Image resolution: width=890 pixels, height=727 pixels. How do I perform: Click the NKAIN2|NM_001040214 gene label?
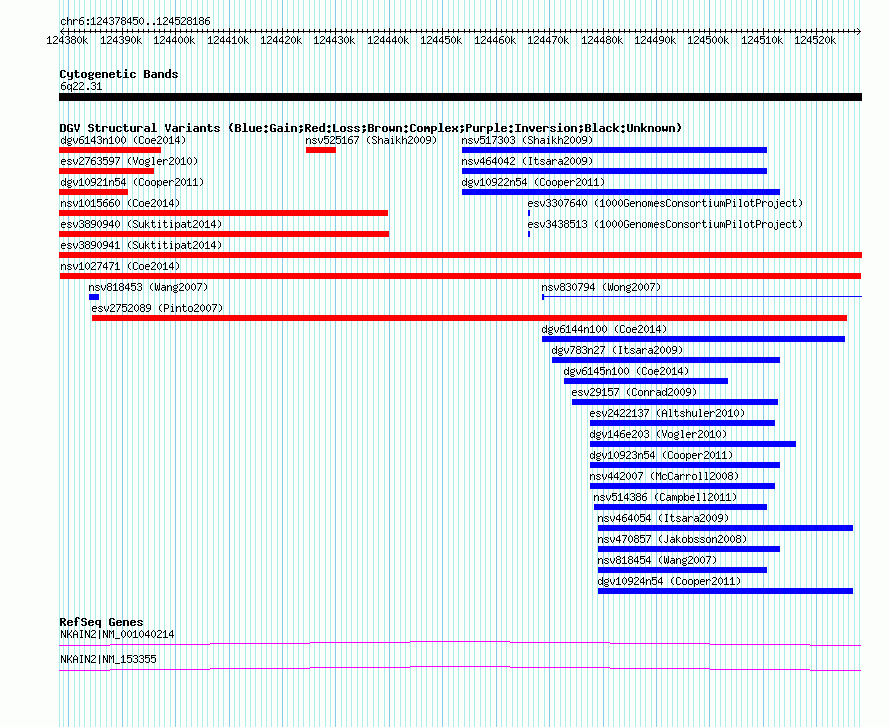point(117,634)
